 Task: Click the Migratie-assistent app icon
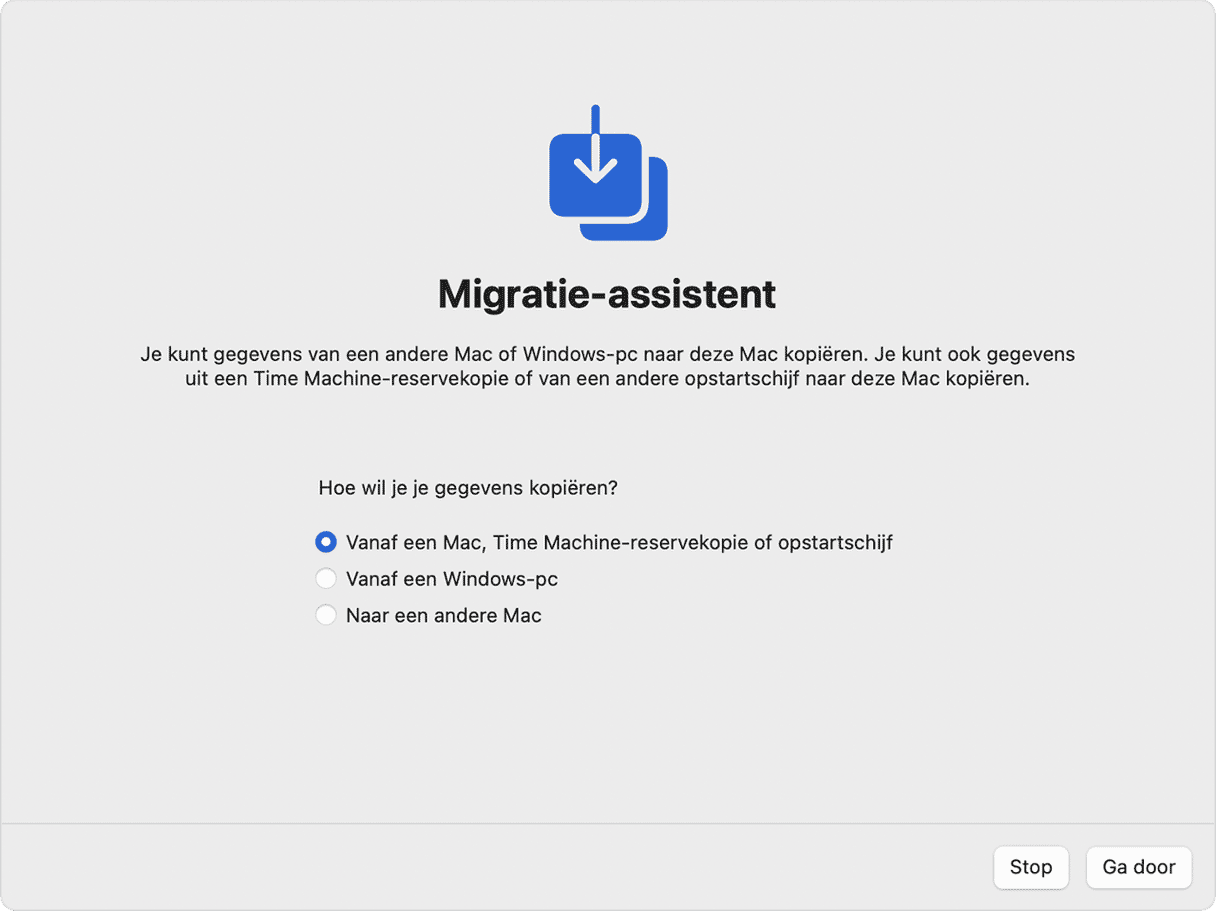[607, 173]
